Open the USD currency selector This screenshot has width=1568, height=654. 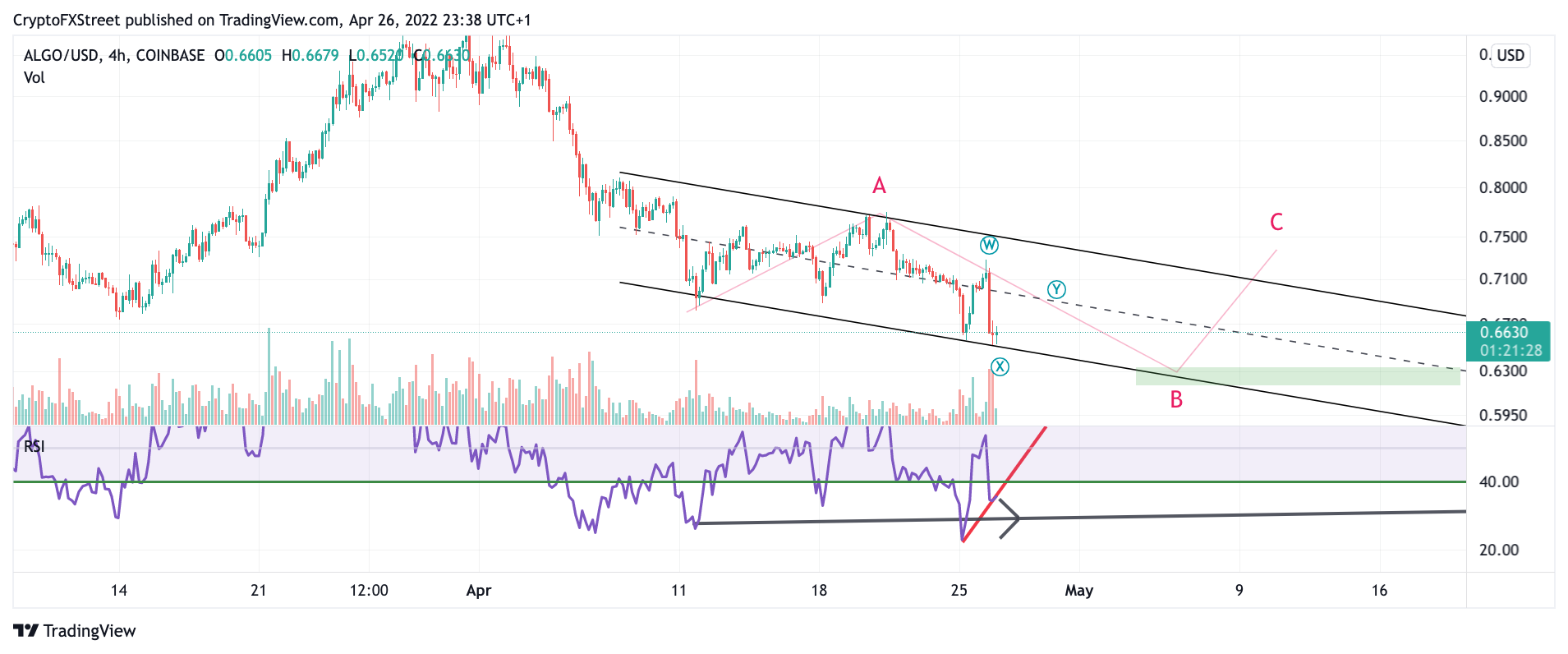click(x=1511, y=55)
